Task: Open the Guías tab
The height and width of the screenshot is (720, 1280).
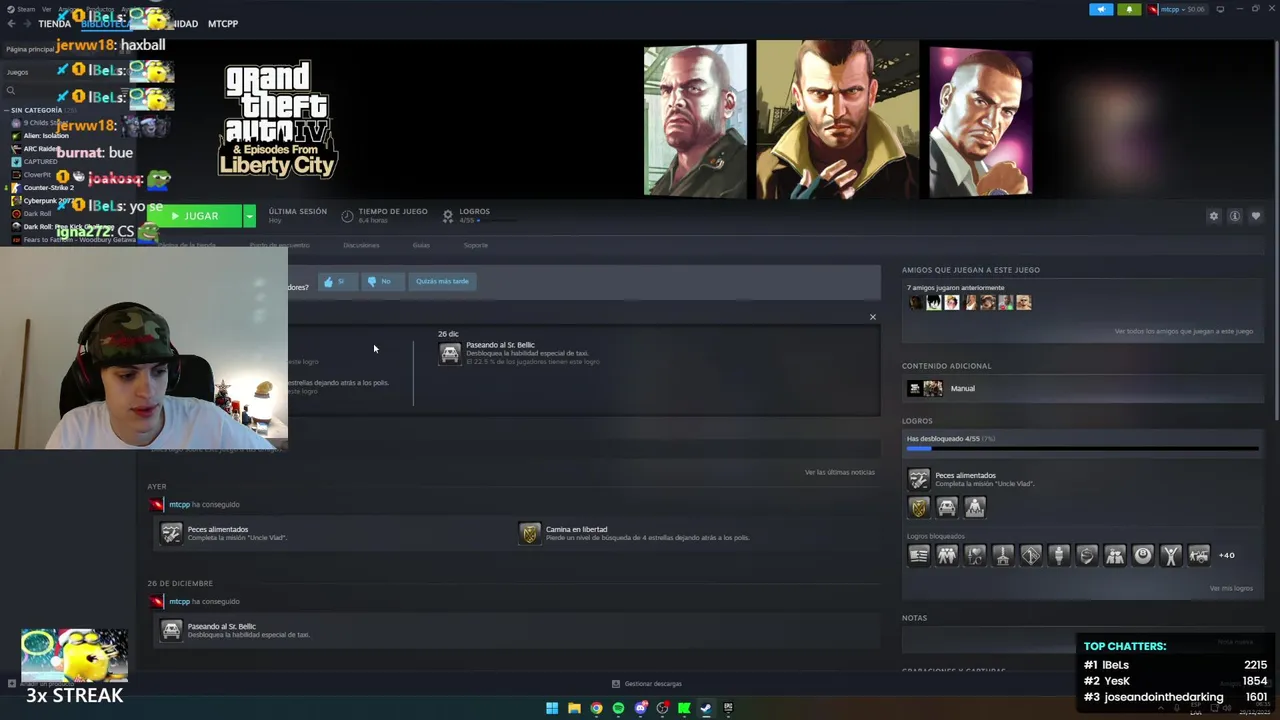Action: point(421,245)
